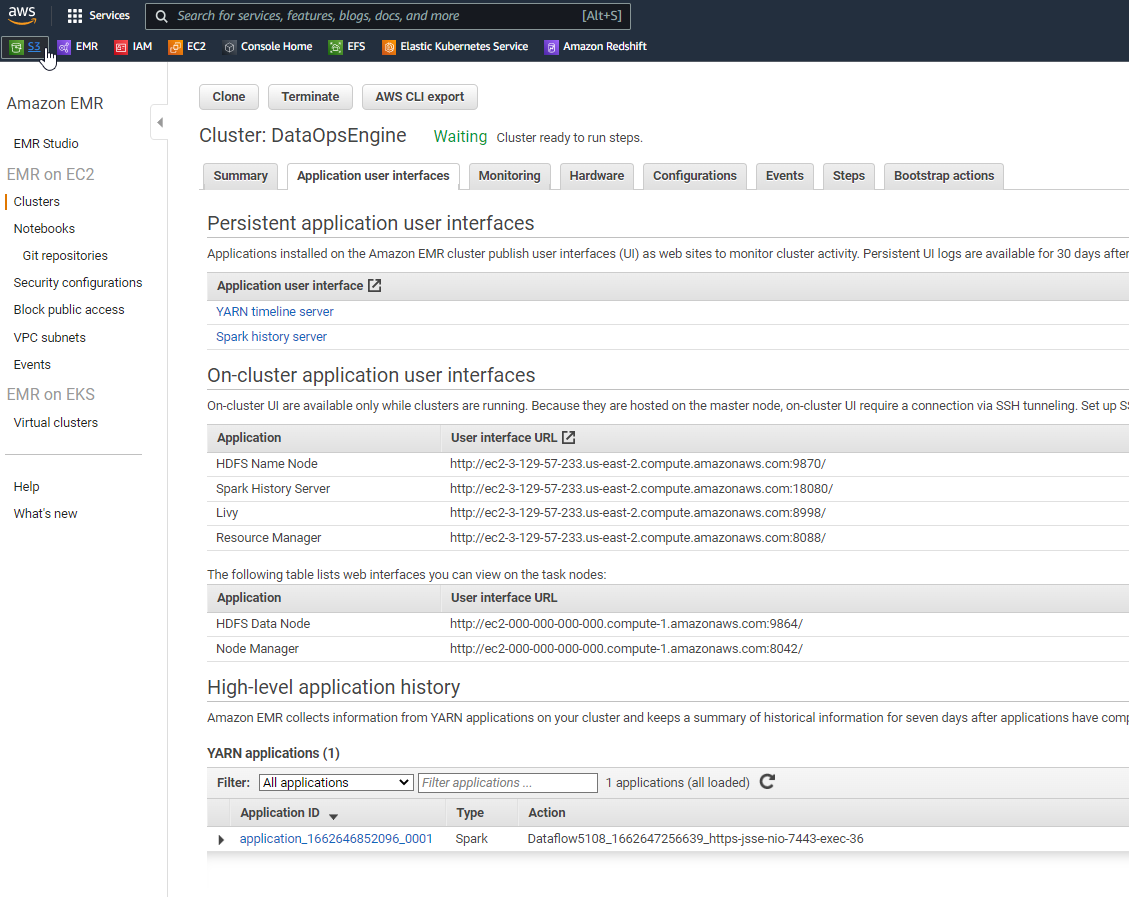Collapse the Amazon EMR side panel
This screenshot has height=897, width=1129.
click(160, 122)
